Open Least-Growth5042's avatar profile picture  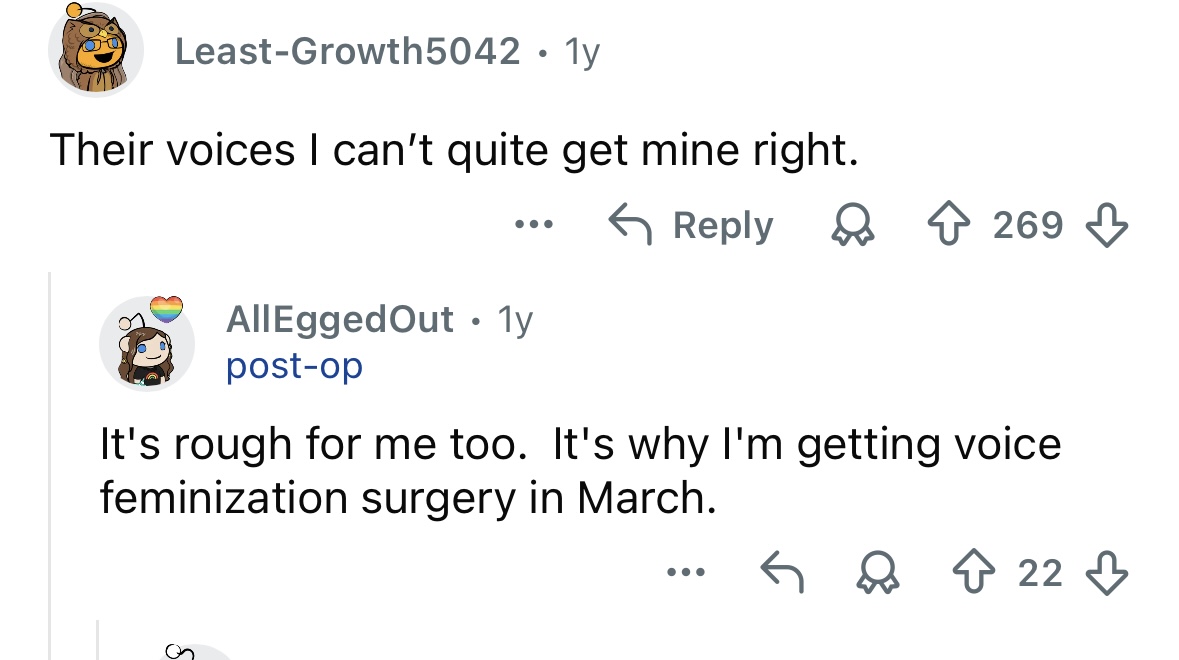click(x=95, y=50)
